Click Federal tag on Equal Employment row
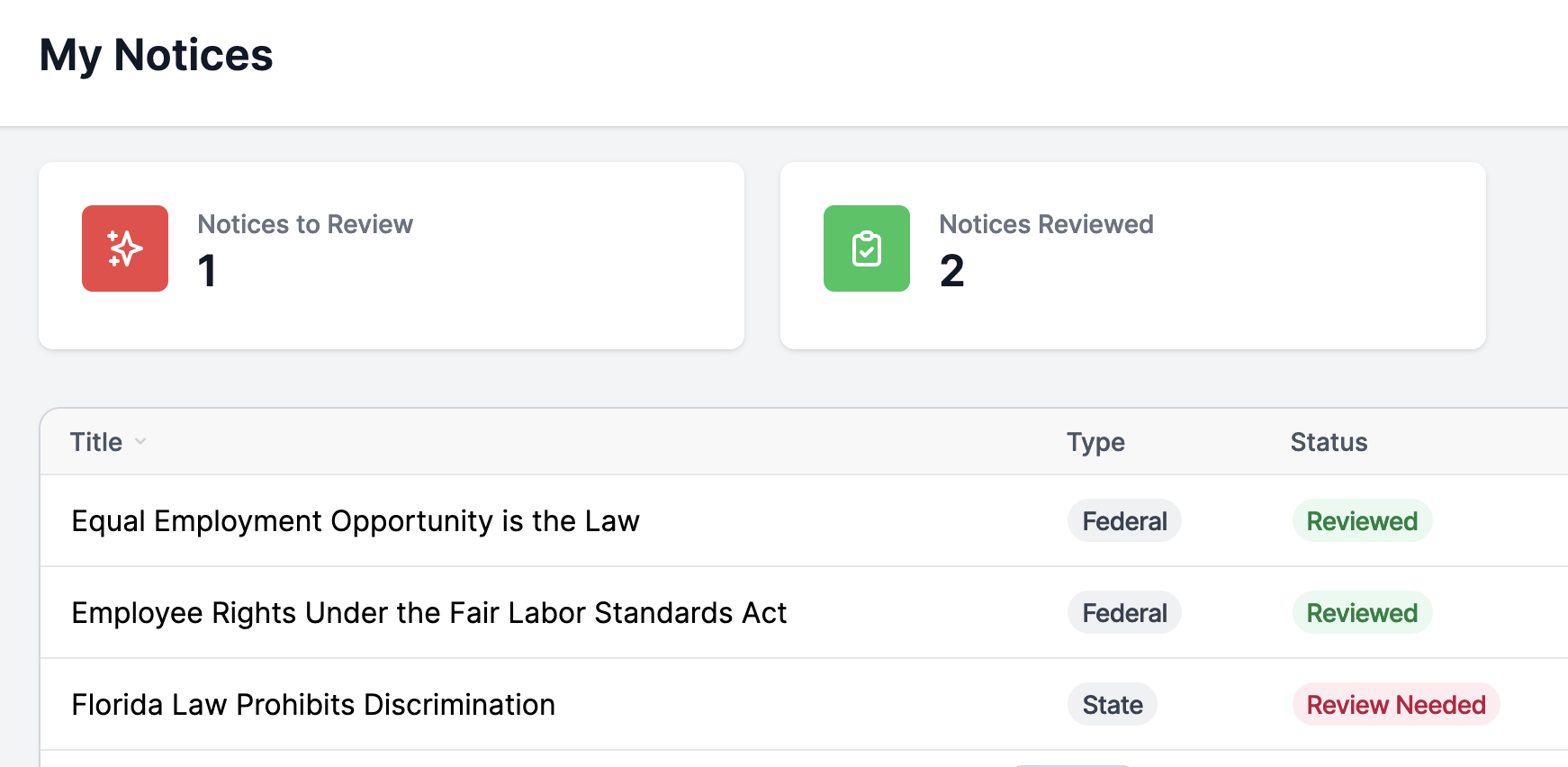The image size is (1568, 767). click(x=1124, y=521)
